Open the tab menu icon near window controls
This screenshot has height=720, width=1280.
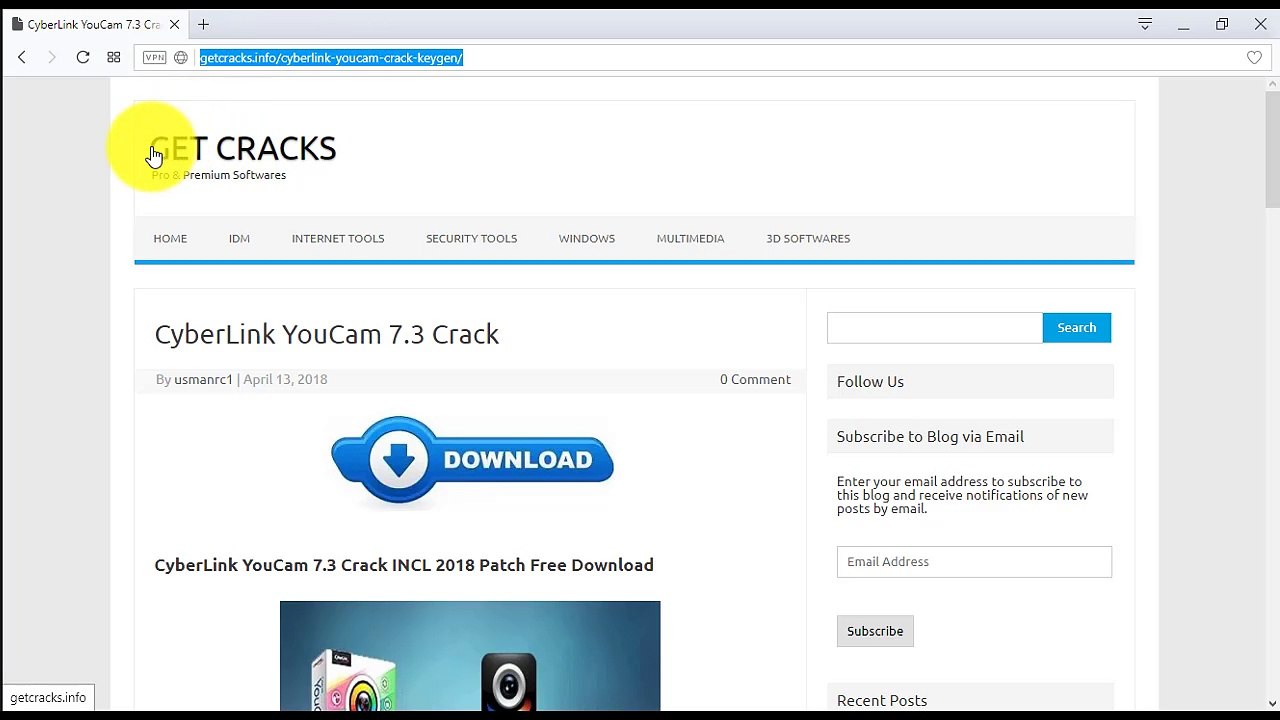pyautogui.click(x=1145, y=24)
